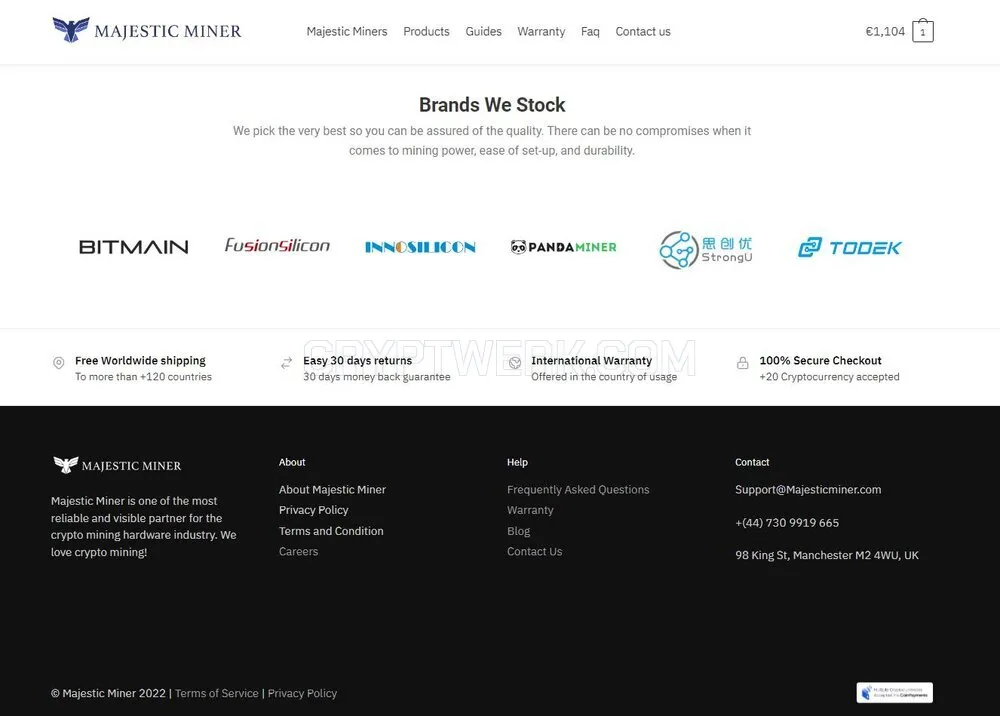Open the Products menu item
Viewport: 1000px width, 716px height.
tap(426, 31)
